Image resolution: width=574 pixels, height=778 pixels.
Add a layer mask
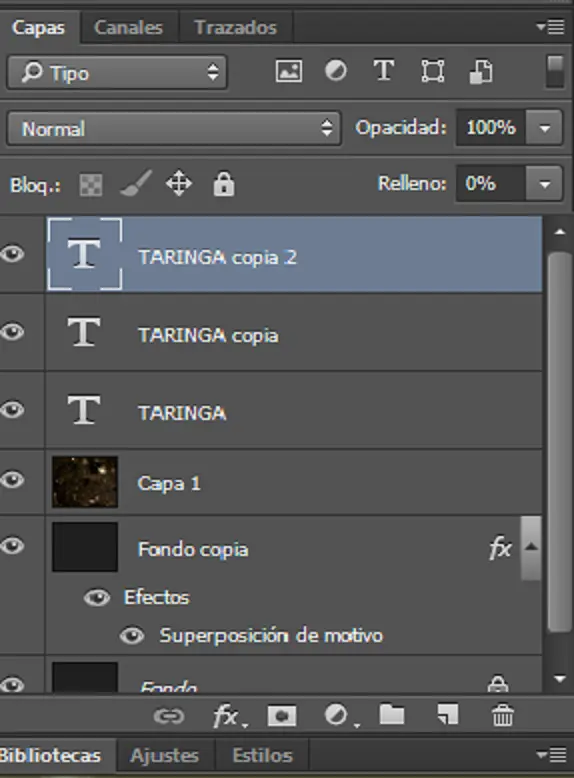[x=282, y=716]
